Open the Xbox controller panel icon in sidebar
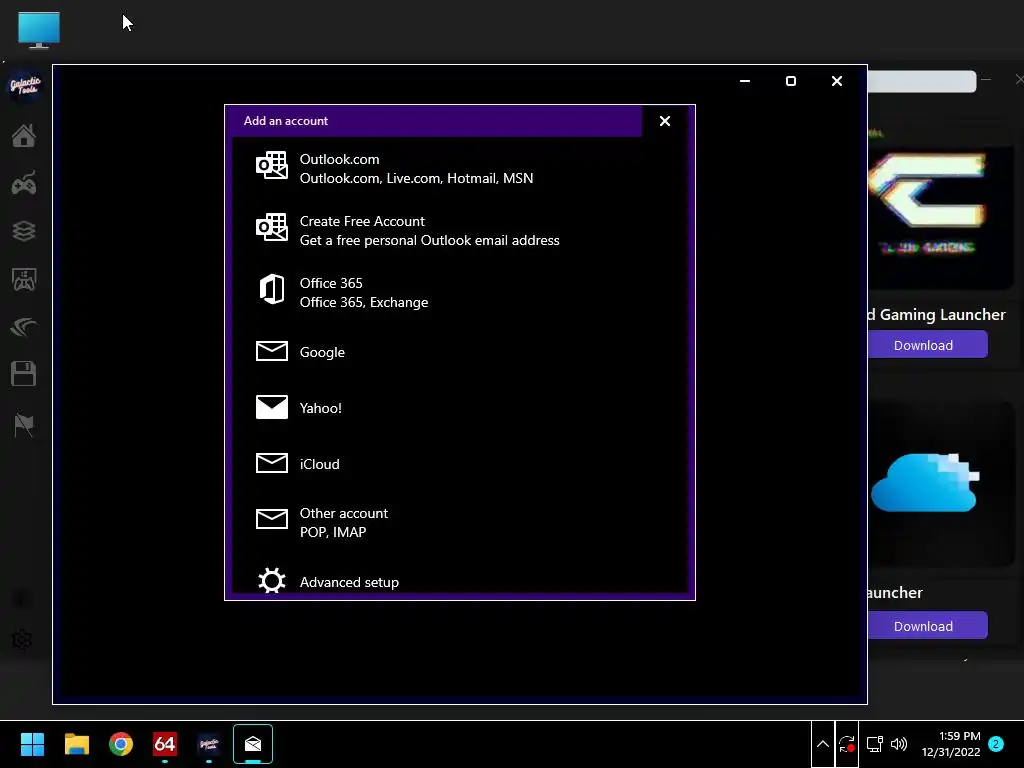 (24, 280)
